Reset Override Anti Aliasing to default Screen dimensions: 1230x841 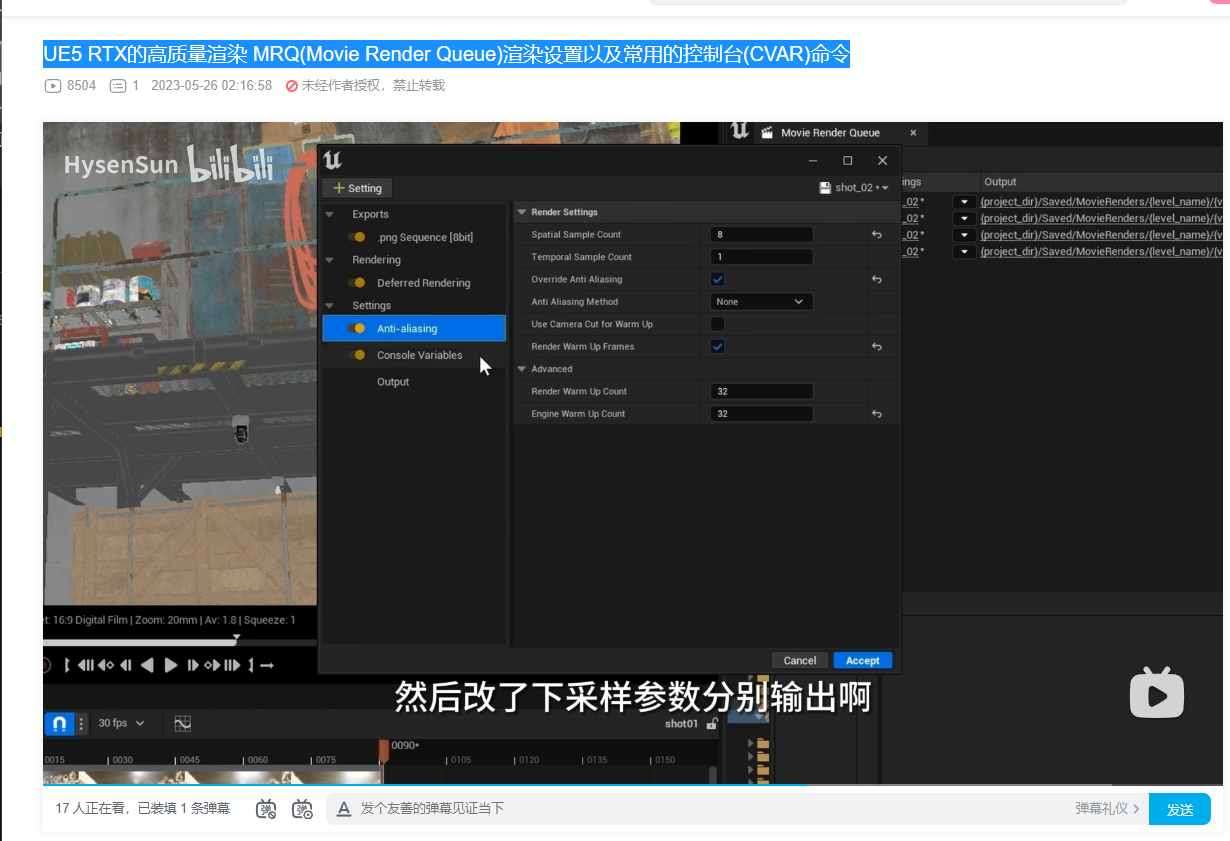point(877,279)
